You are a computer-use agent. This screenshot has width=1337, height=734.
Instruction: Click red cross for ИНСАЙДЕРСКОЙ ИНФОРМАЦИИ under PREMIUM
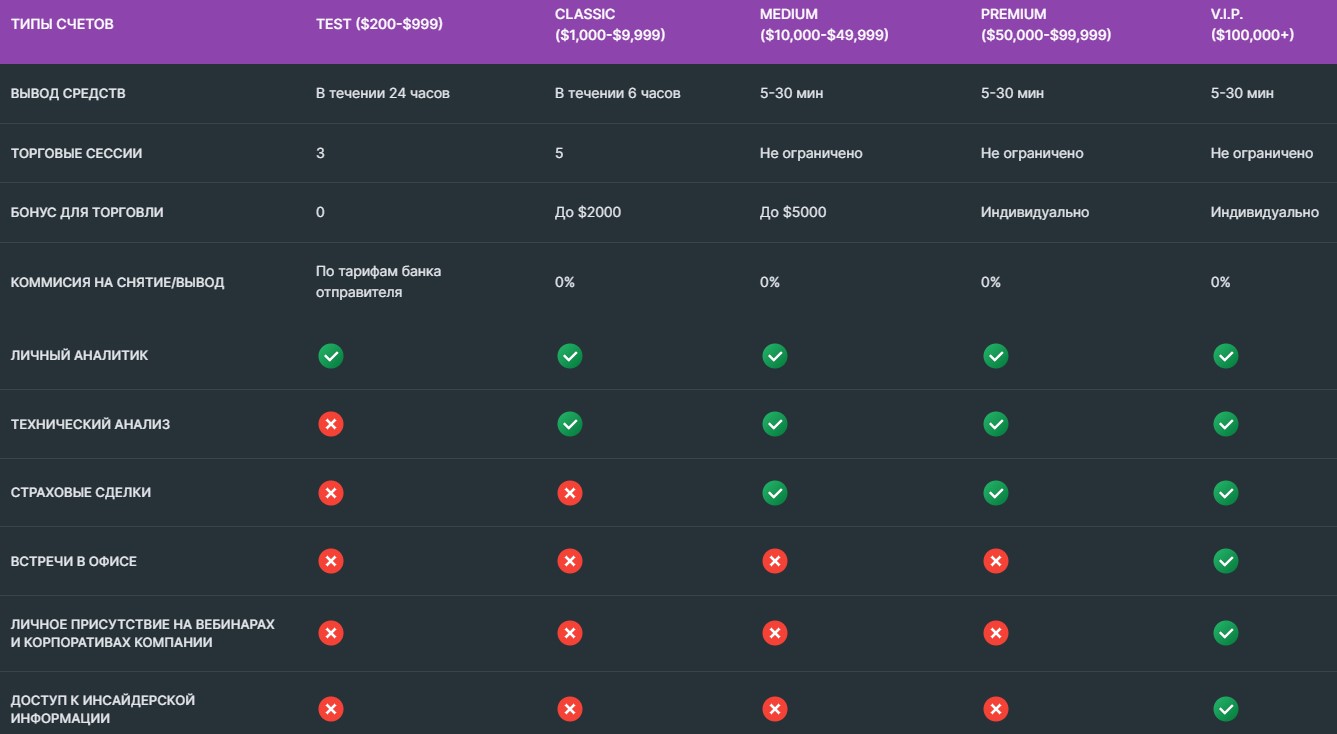click(x=996, y=709)
